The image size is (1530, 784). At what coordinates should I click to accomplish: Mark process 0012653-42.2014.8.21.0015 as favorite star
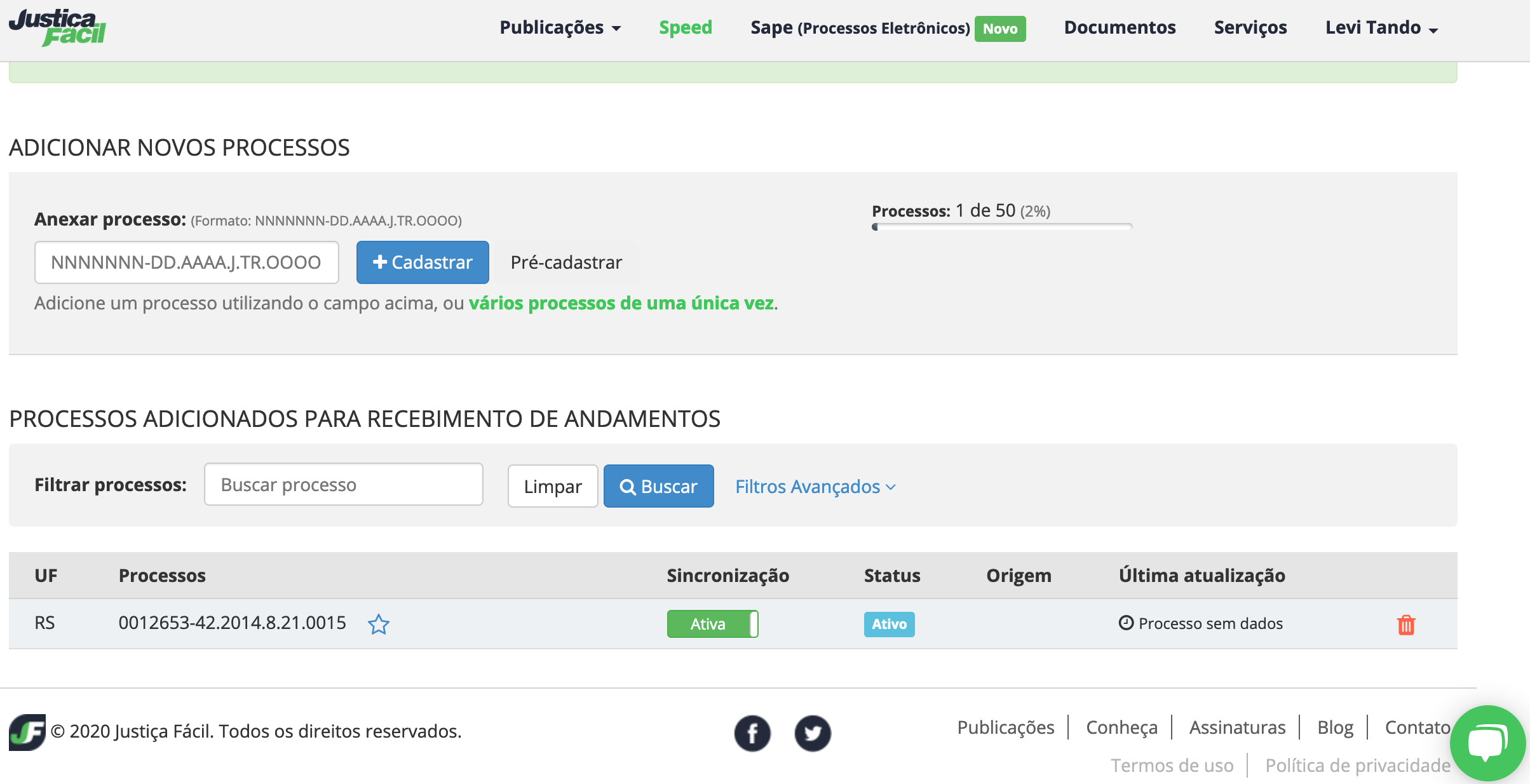379,624
